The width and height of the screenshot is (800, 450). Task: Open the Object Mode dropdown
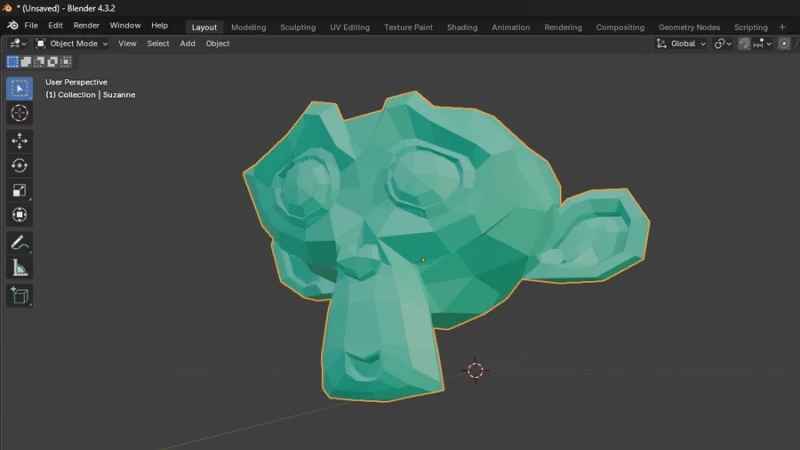click(x=72, y=43)
